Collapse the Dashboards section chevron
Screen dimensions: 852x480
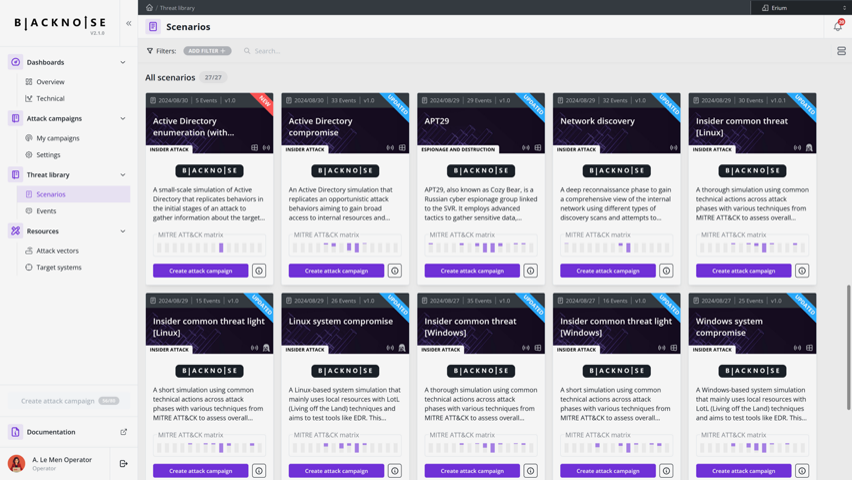123,63
